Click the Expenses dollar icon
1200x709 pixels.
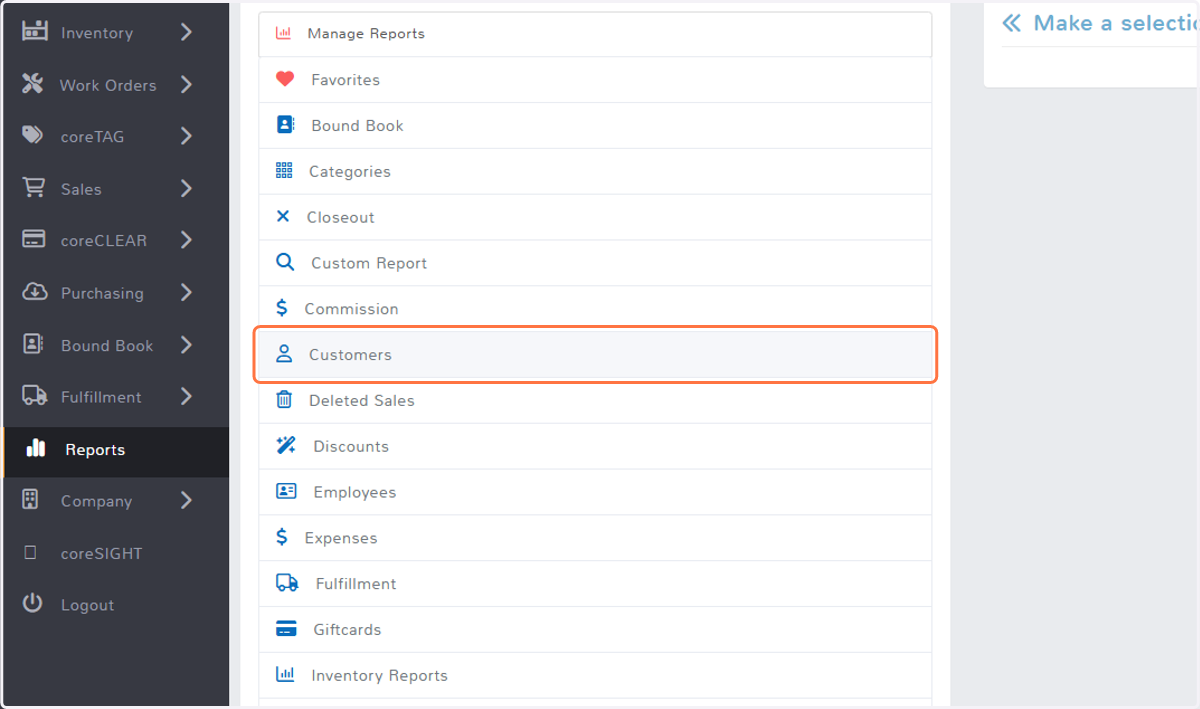(x=282, y=537)
